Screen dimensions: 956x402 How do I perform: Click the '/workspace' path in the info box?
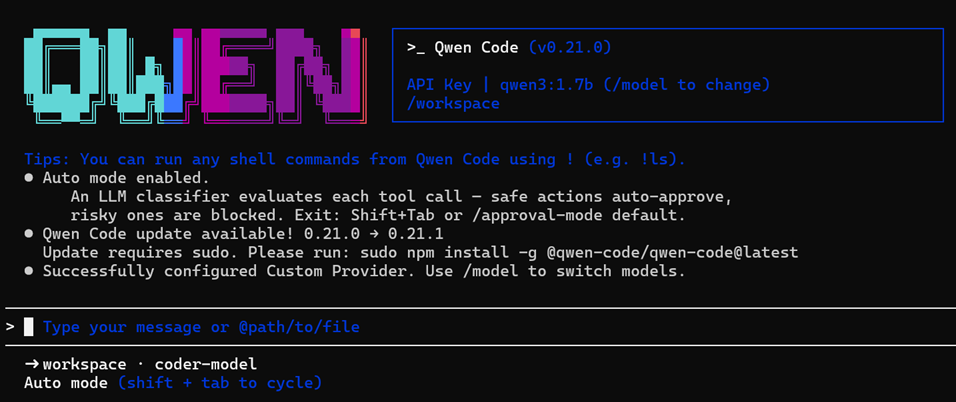pos(453,104)
